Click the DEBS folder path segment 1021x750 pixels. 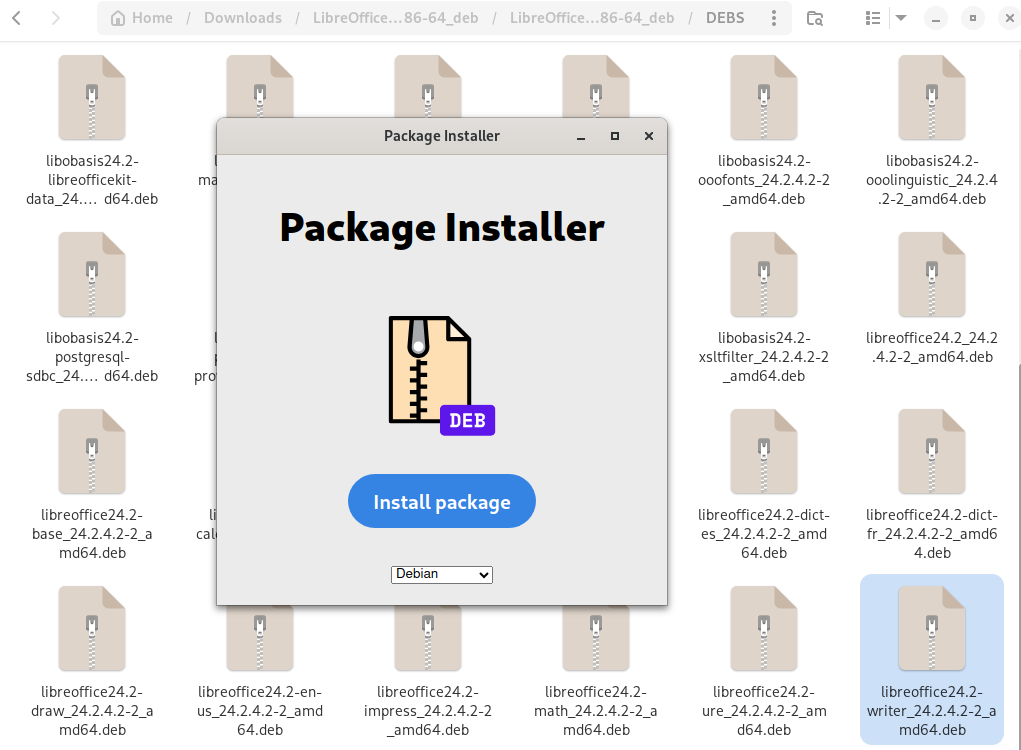coord(725,18)
